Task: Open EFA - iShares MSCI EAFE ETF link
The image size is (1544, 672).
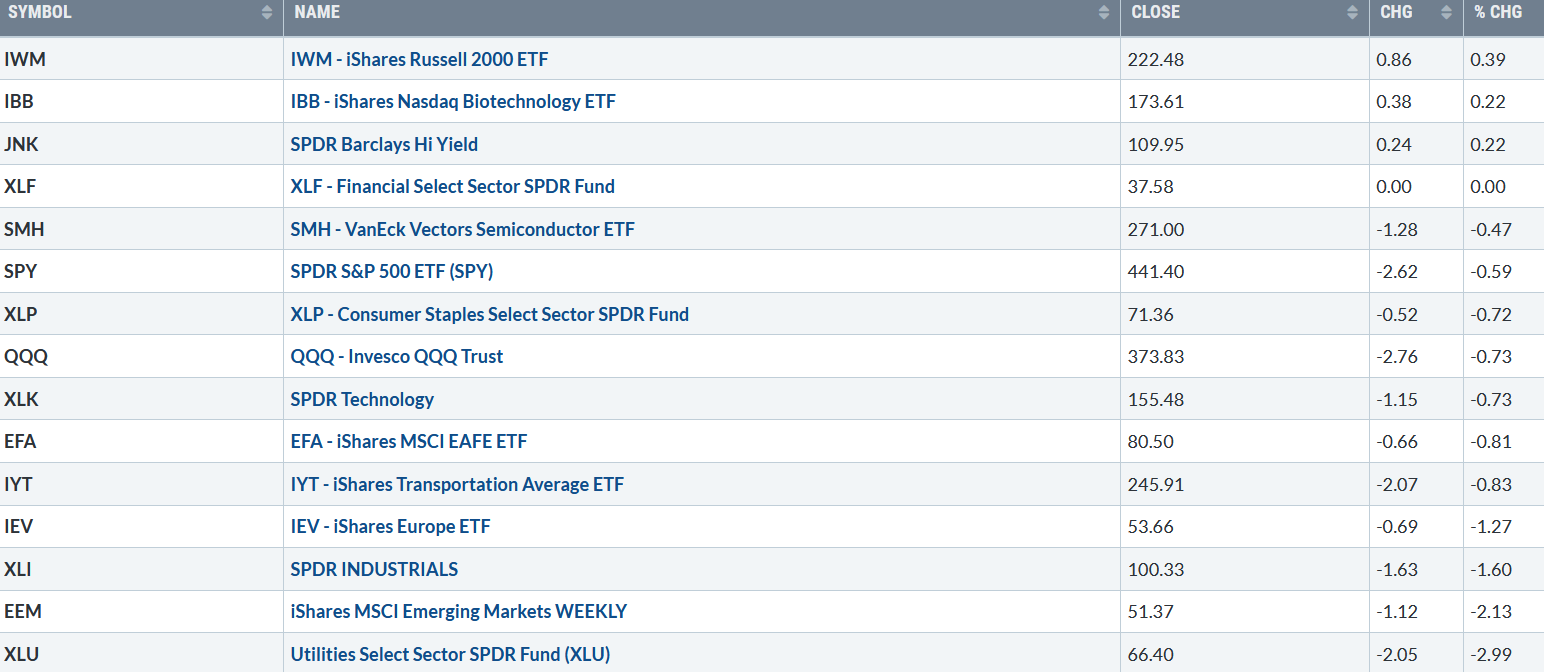Action: click(408, 442)
